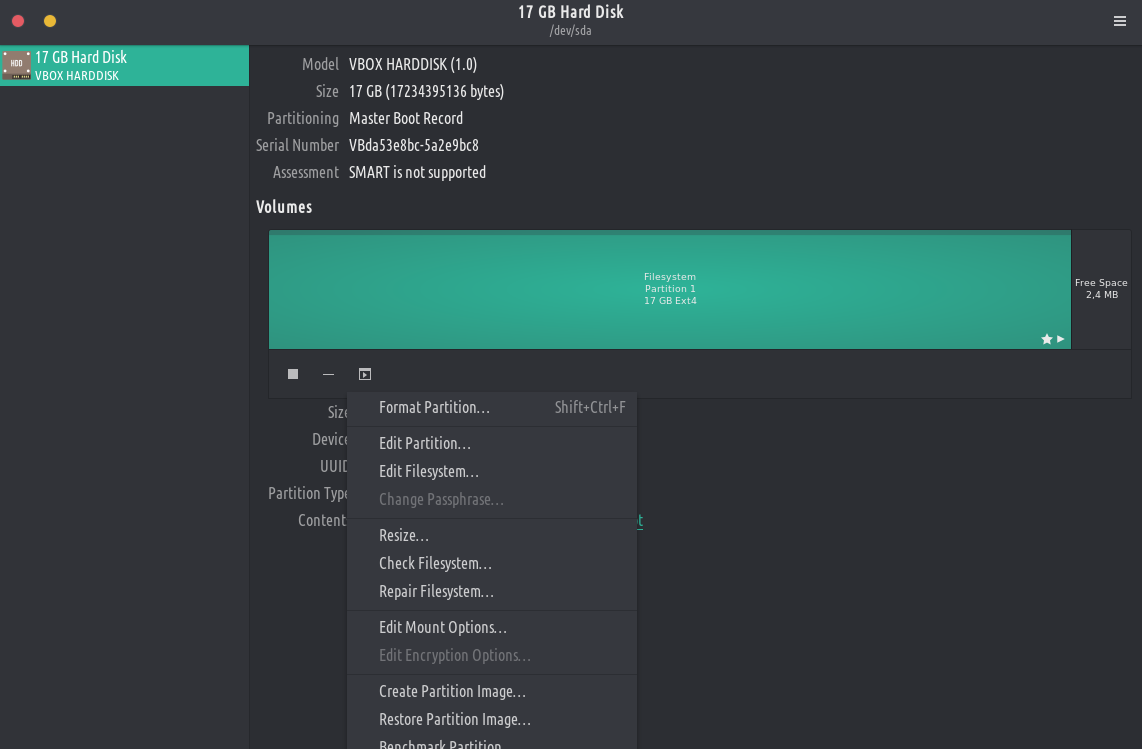Viewport: 1142px width, 749px height.
Task: Open Edit Mount Options… entry
Action: 443,628
